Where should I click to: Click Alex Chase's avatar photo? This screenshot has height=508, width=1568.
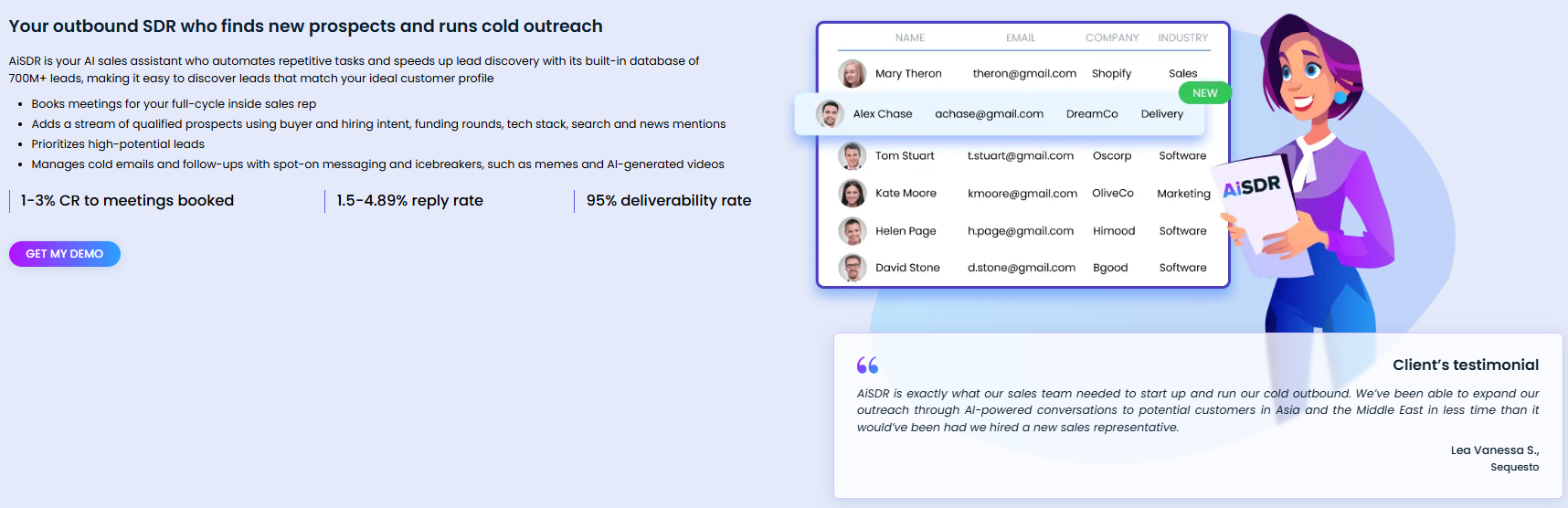click(830, 114)
